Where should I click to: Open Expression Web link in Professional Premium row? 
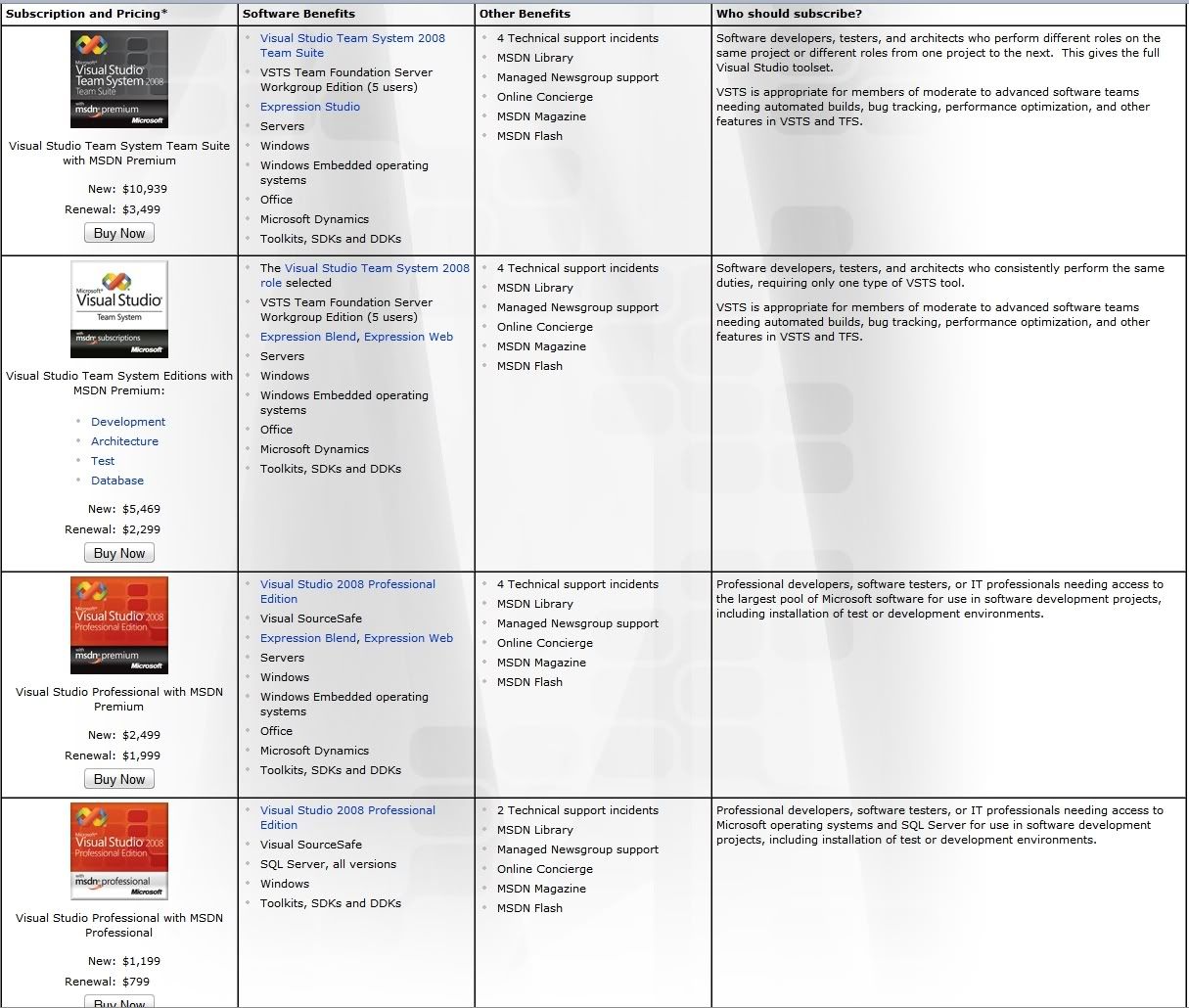pyautogui.click(x=408, y=638)
